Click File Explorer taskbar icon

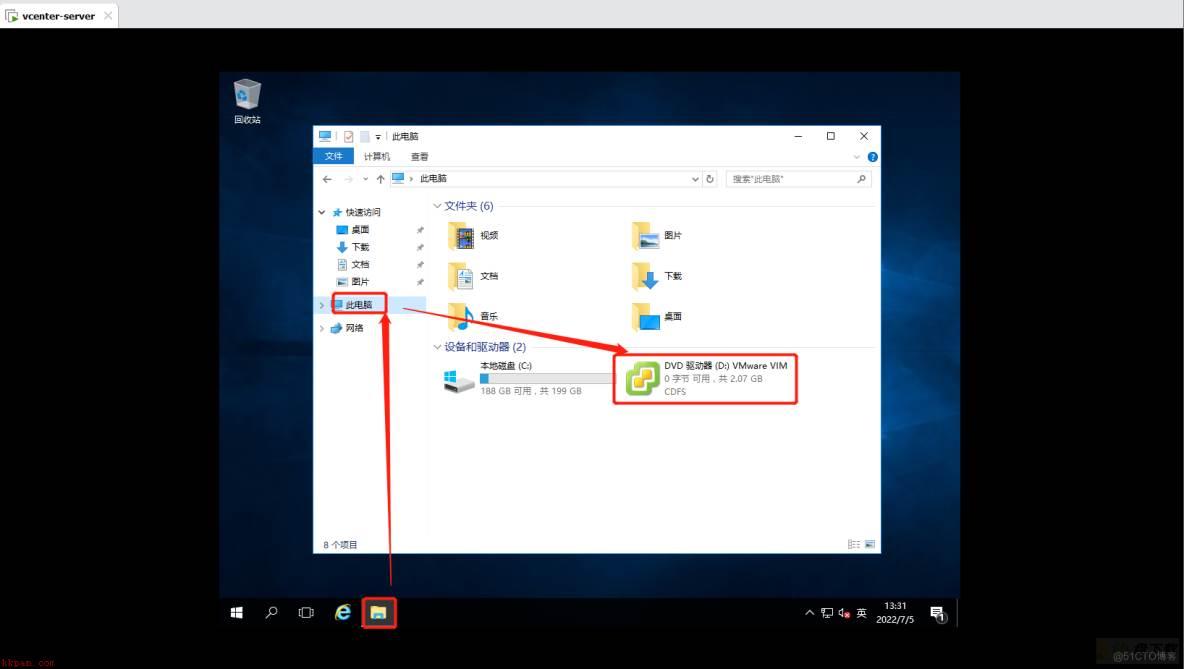click(x=378, y=613)
